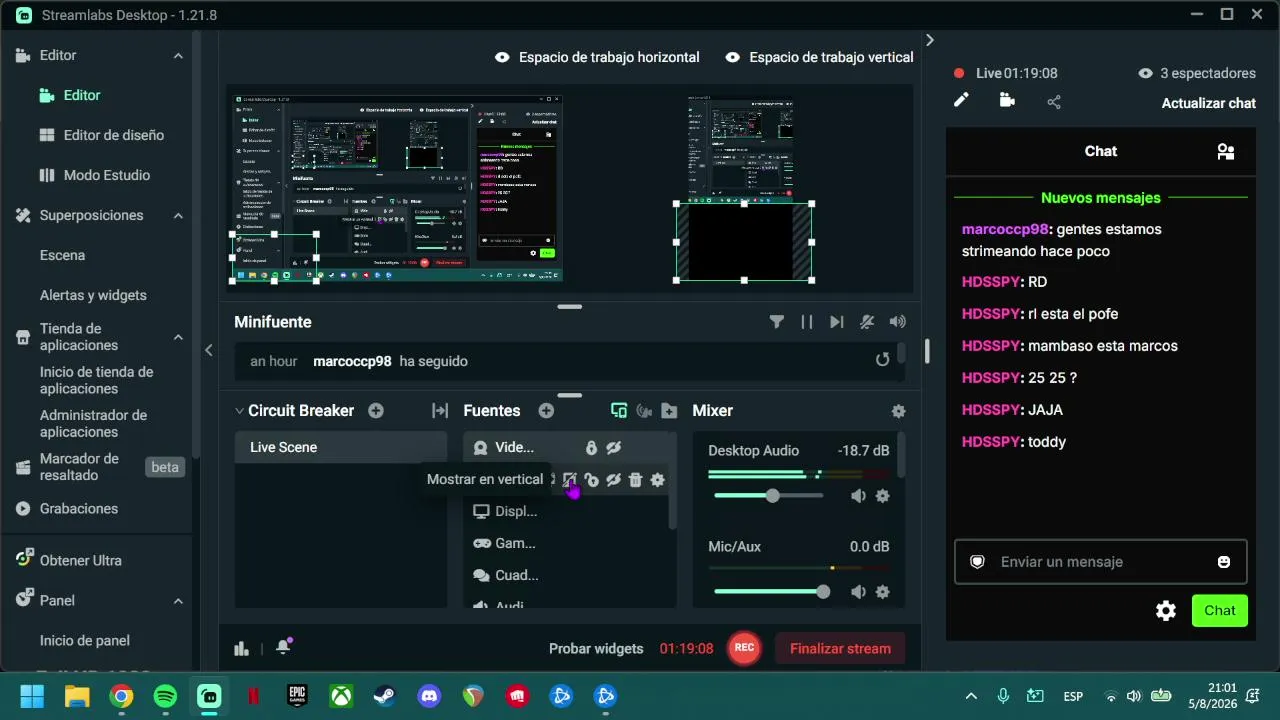
Task: Click the audio source icon beside dual output
Action: tap(644, 411)
